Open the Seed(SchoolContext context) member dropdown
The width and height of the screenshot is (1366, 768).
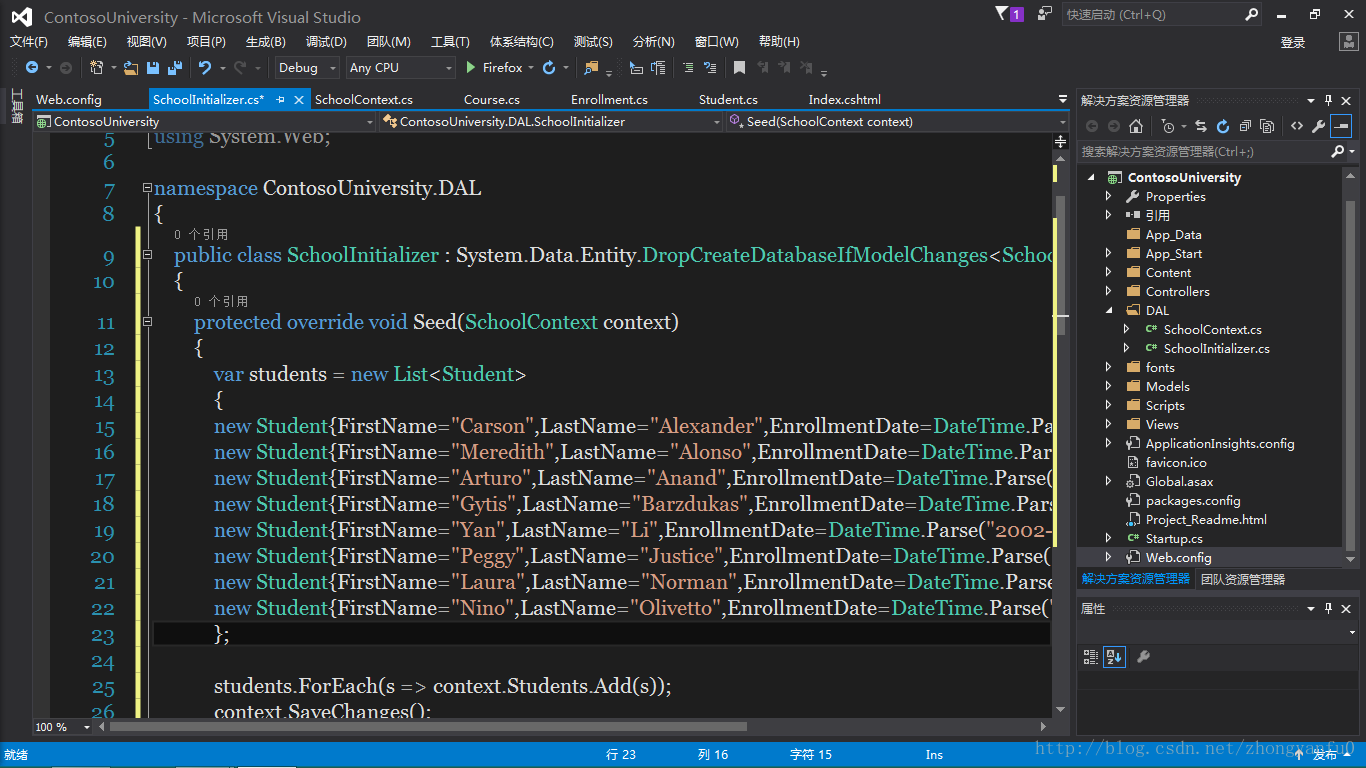point(897,121)
